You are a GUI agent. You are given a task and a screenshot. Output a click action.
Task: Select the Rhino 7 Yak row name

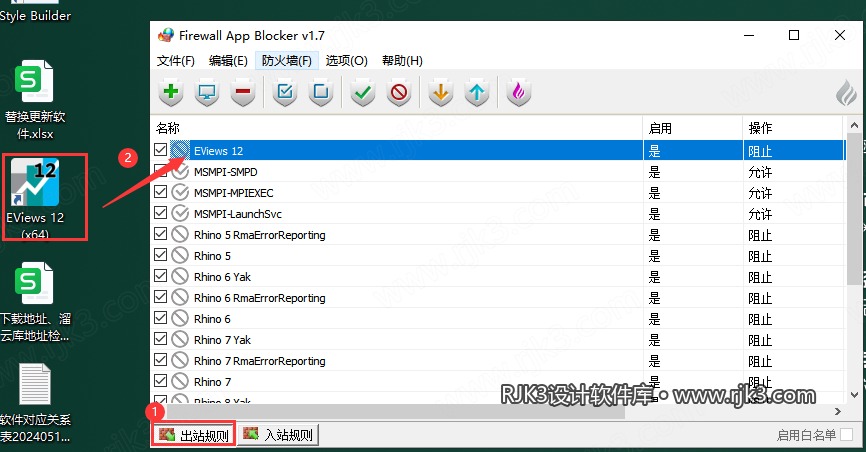pyautogui.click(x=222, y=340)
